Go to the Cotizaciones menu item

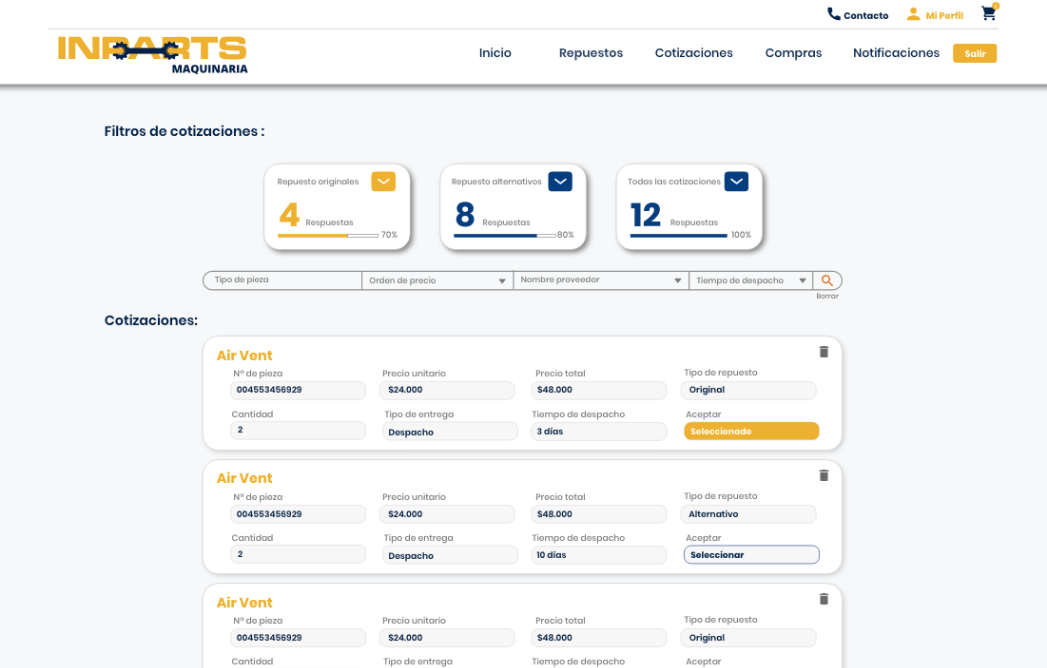pos(693,53)
